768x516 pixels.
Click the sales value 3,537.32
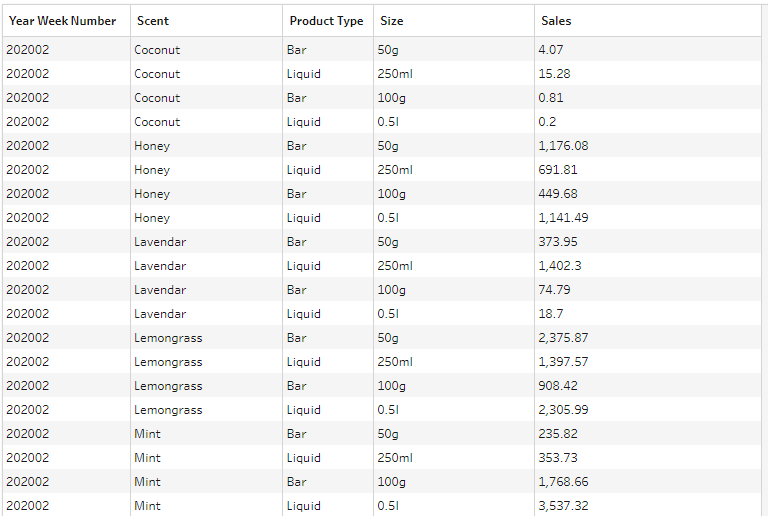pos(562,506)
